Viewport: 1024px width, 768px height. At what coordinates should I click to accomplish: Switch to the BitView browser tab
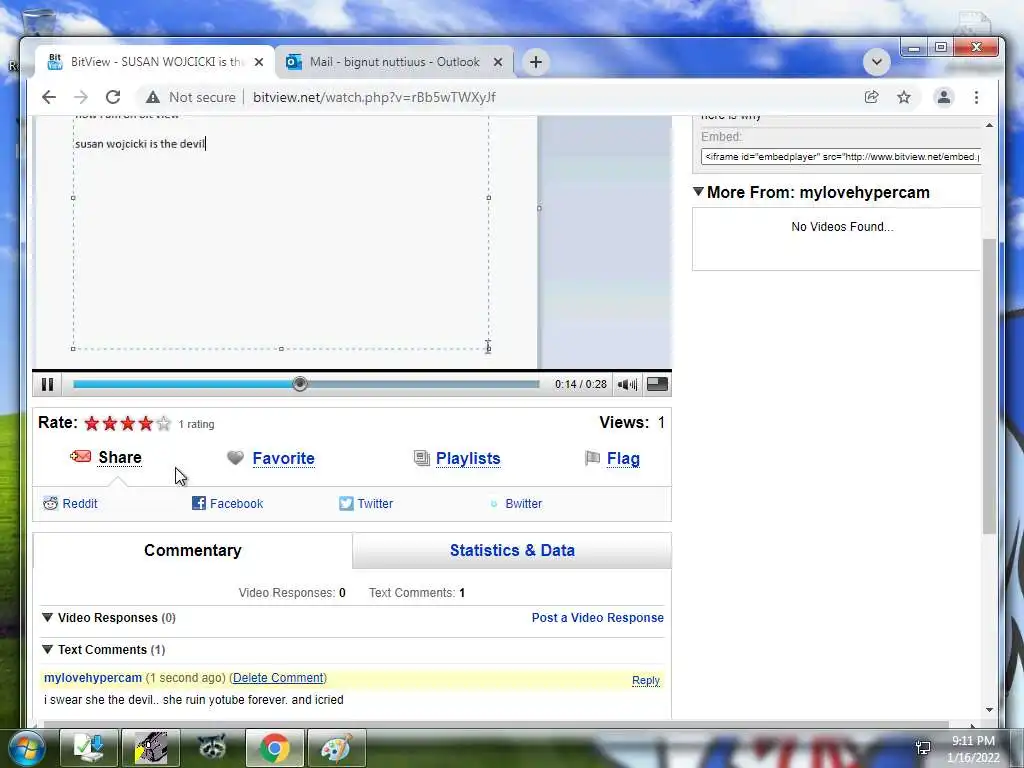coord(155,62)
